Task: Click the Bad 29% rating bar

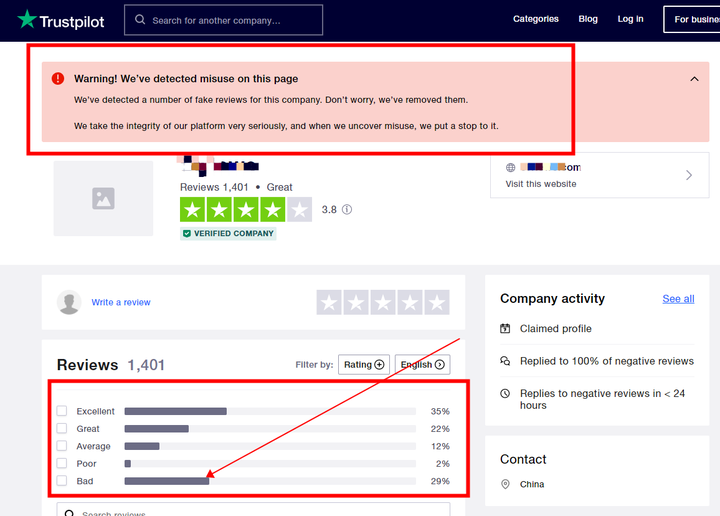Action: pyautogui.click(x=270, y=481)
